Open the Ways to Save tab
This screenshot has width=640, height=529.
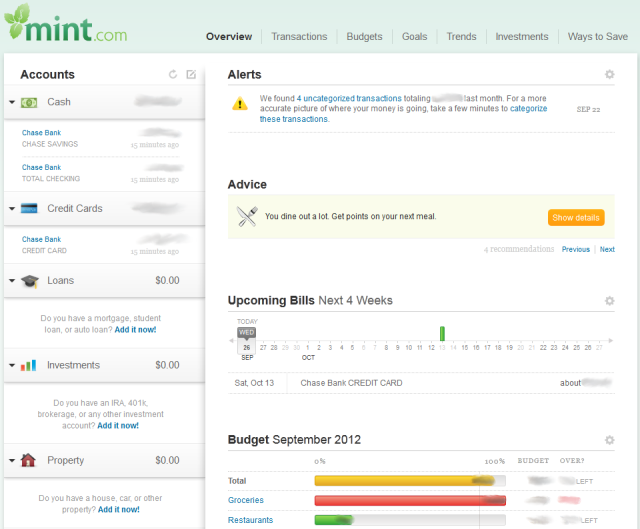[x=598, y=37]
